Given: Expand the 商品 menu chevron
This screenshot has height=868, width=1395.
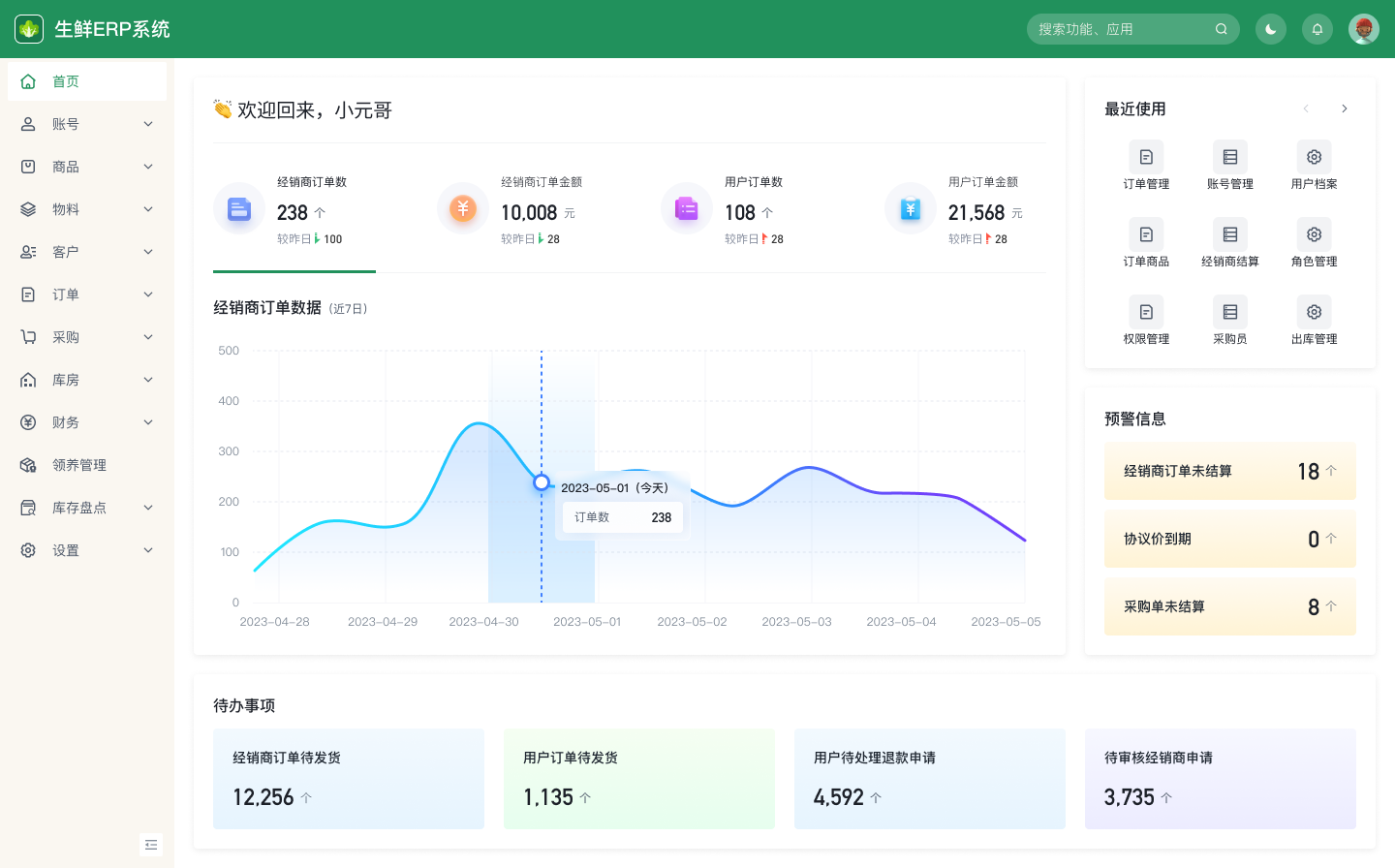Looking at the screenshot, I should click(148, 167).
